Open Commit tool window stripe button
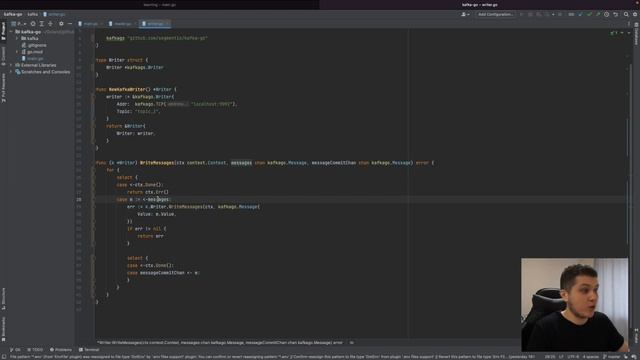Image resolution: width=640 pixels, height=360 pixels. click(x=3, y=56)
